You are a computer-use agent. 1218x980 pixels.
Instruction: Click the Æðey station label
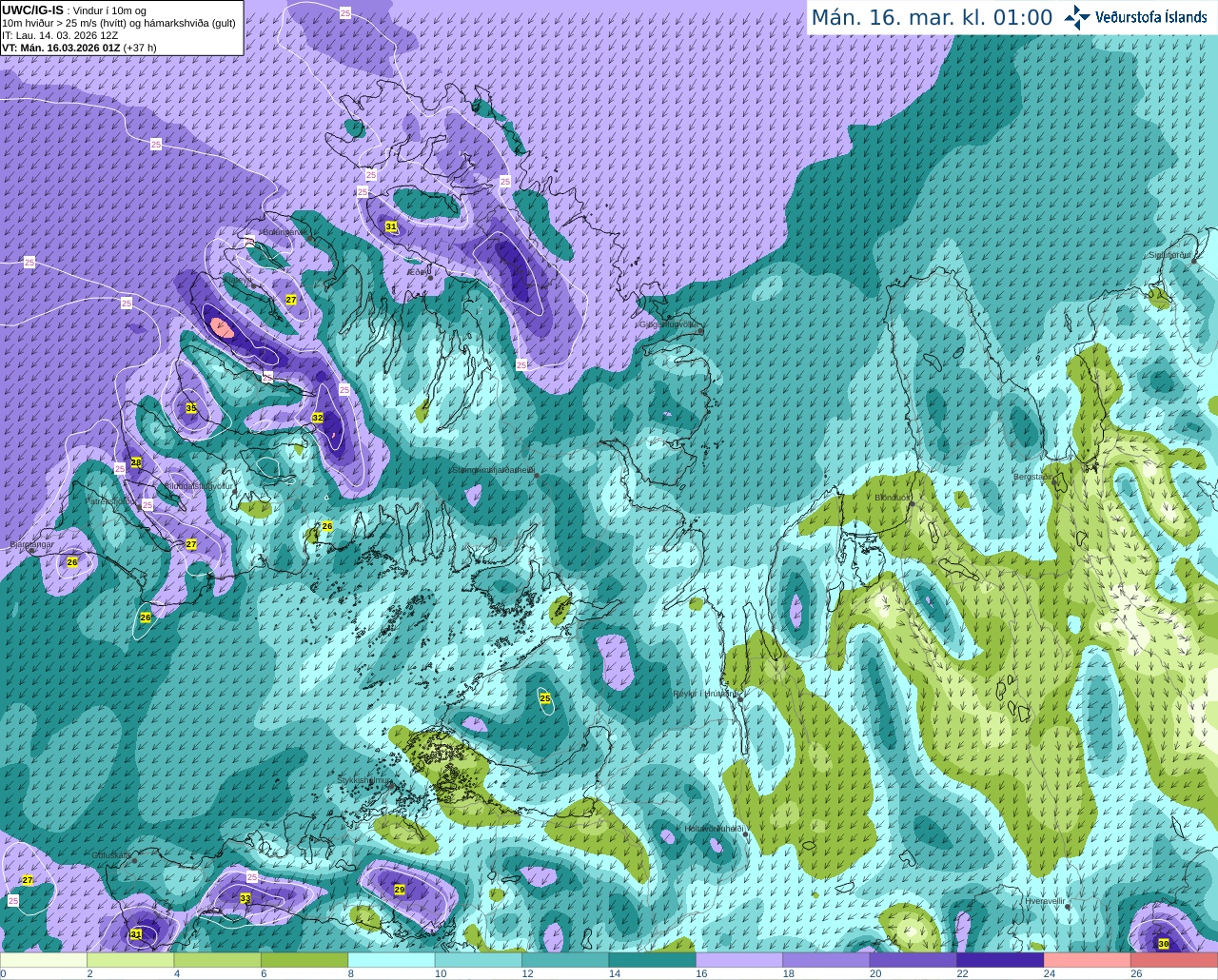pos(419,272)
